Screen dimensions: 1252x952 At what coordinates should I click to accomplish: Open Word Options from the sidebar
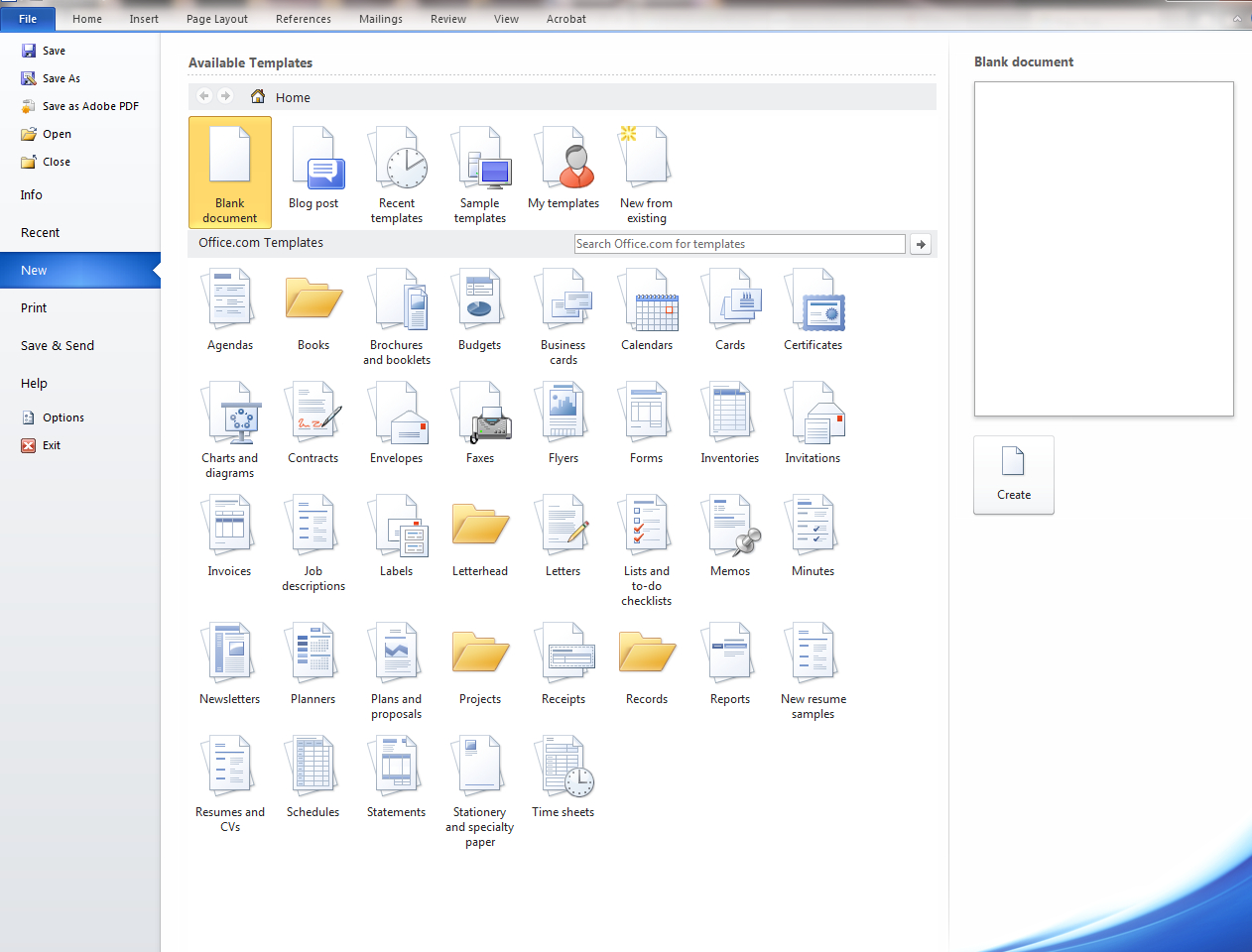tap(61, 416)
